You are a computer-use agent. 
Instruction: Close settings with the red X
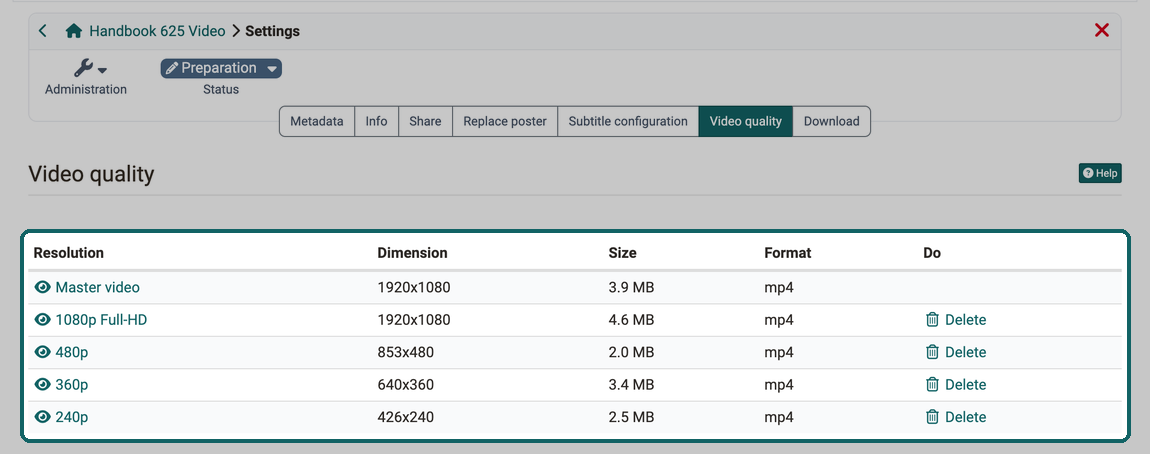click(x=1102, y=30)
